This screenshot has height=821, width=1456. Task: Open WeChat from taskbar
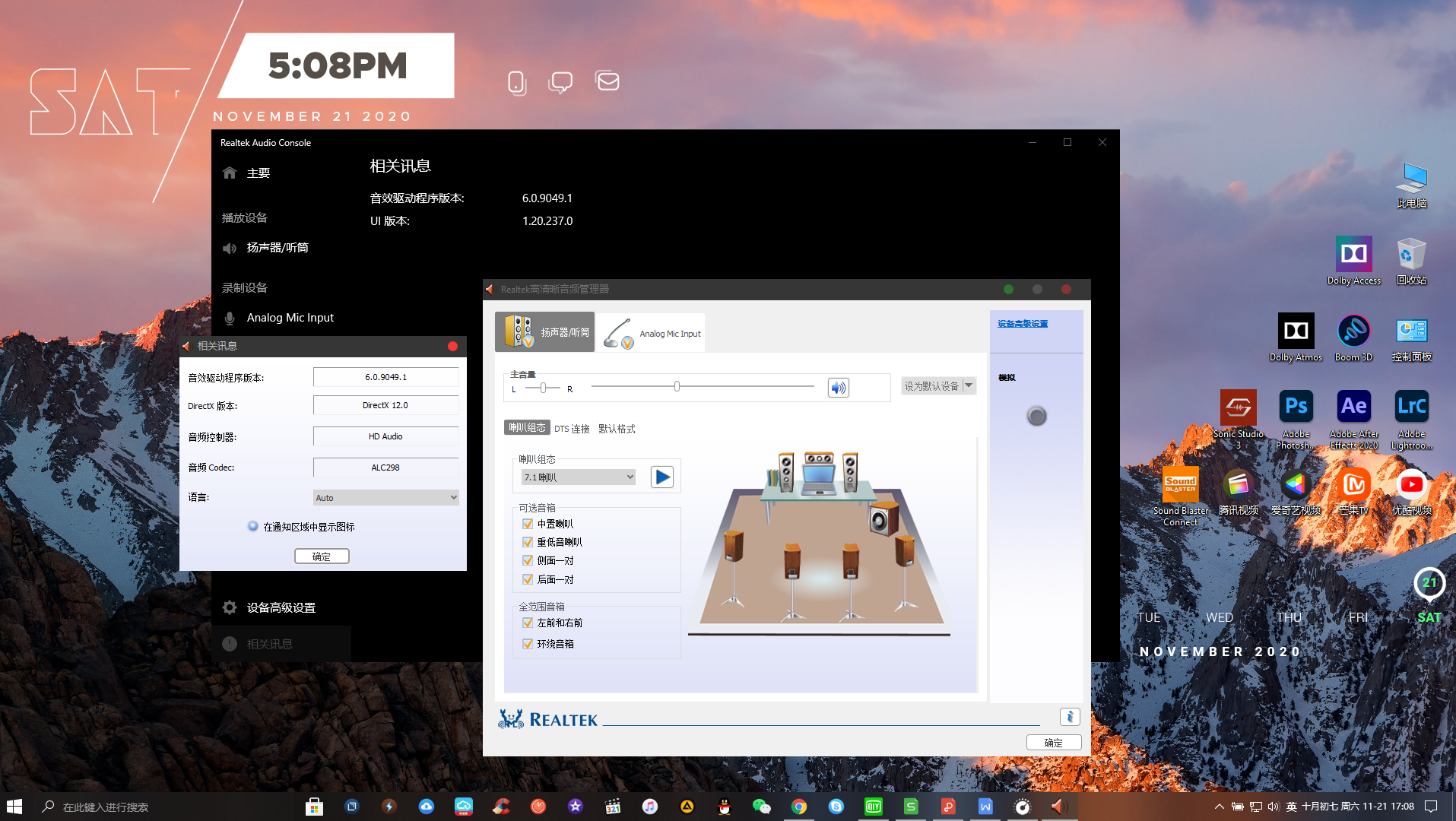[761, 807]
